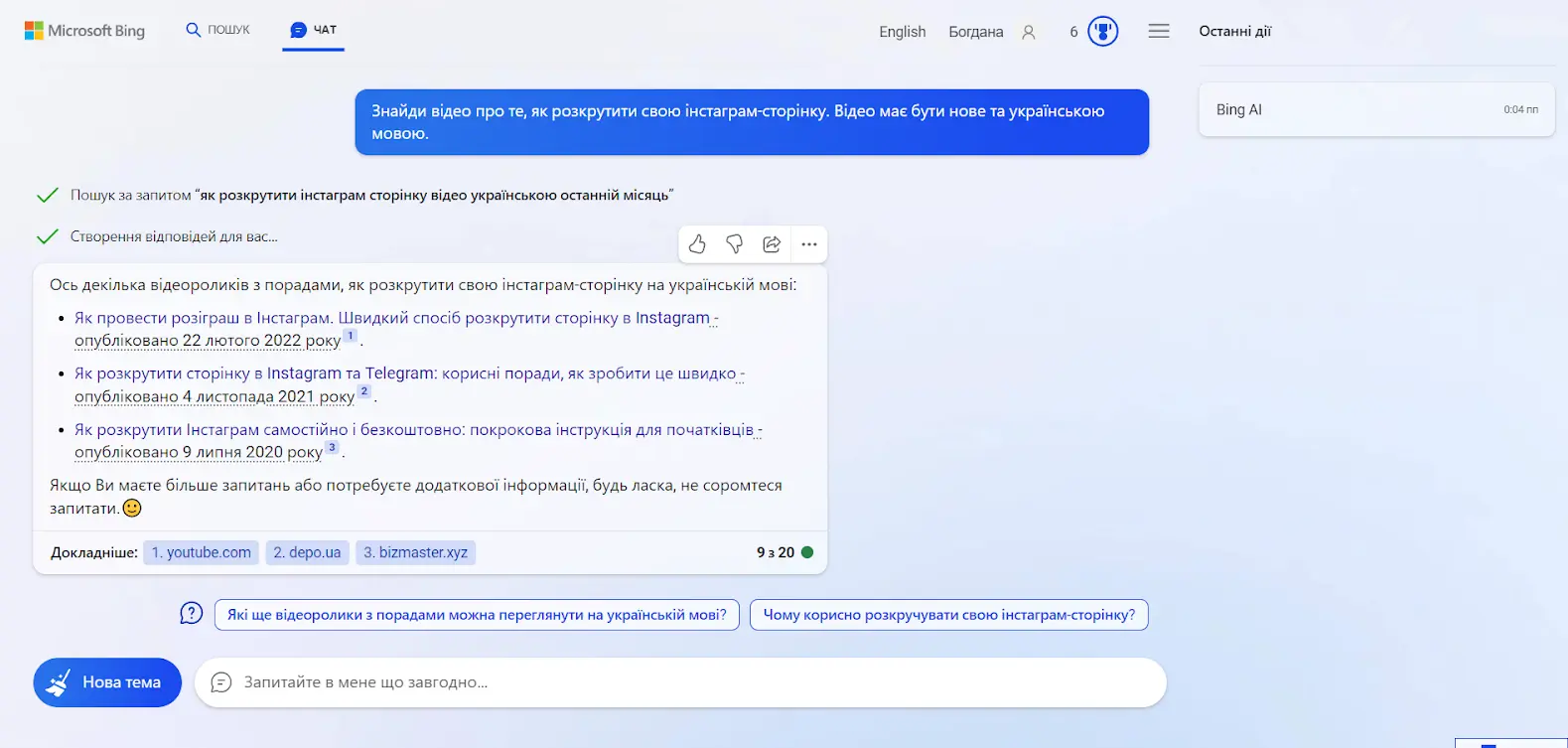1568x748 pixels.
Task: Open link about розіграш в Інстаграм video
Action: 396,329
